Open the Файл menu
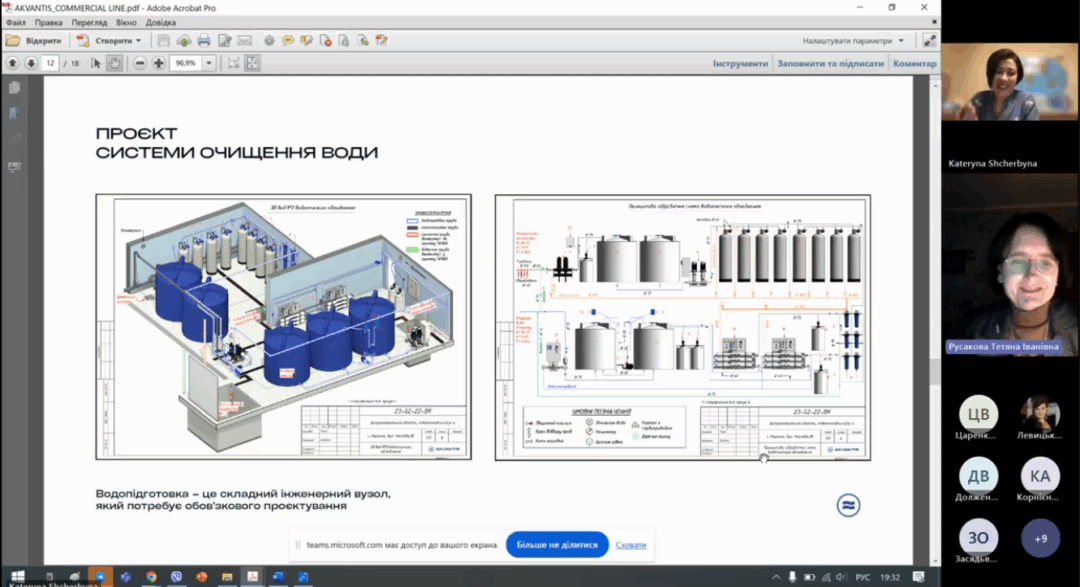Image resolution: width=1080 pixels, height=587 pixels. tap(16, 22)
